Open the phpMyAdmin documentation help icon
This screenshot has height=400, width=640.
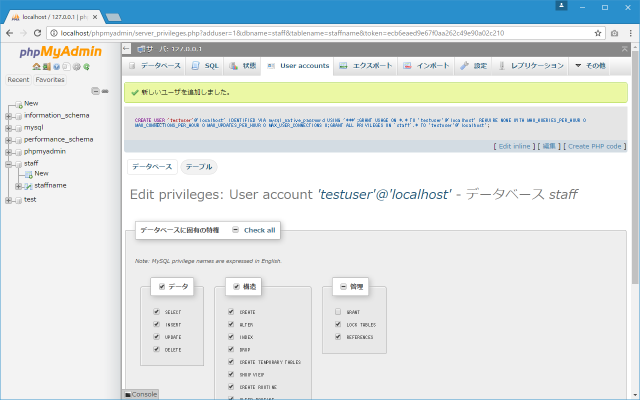[56, 67]
